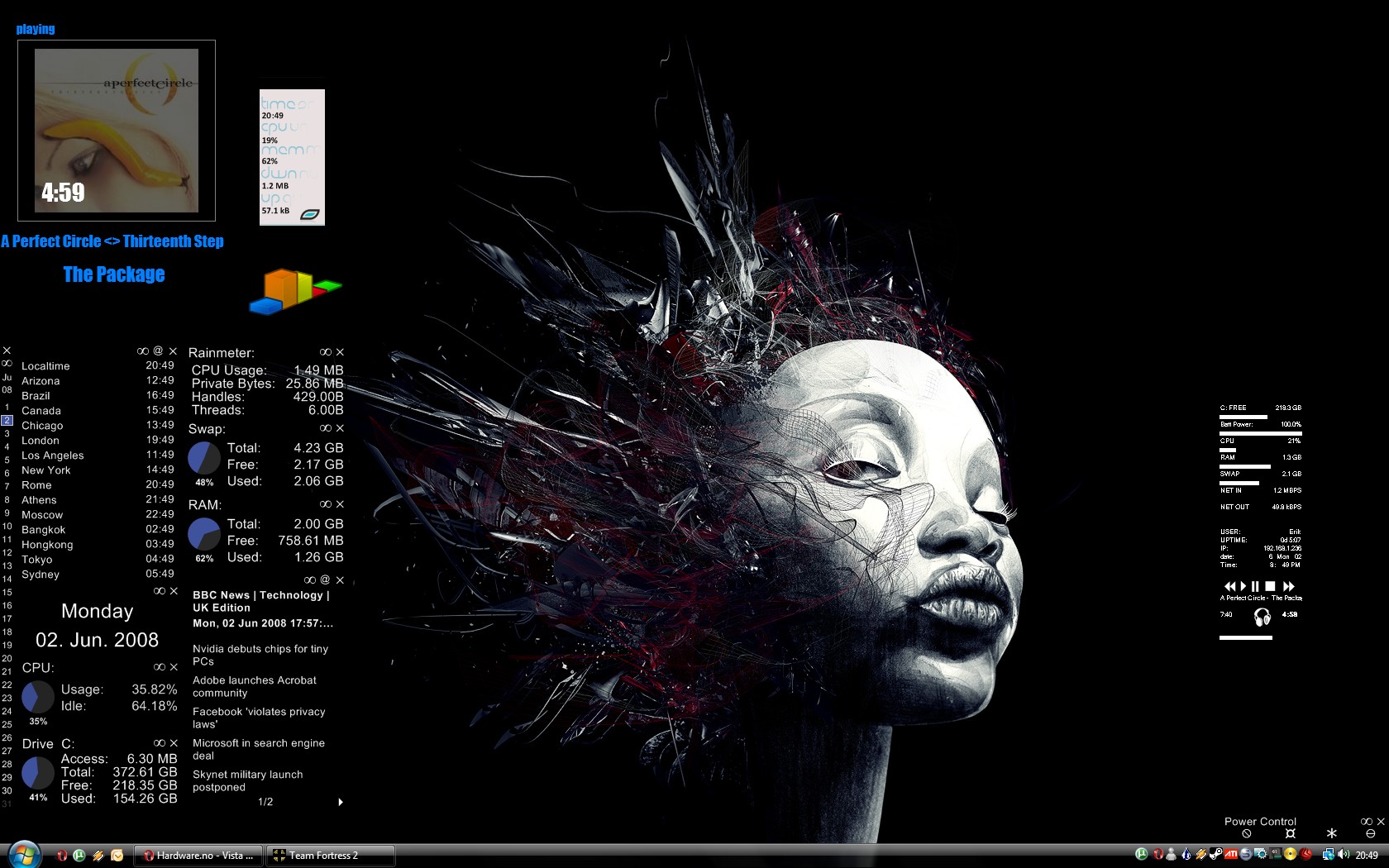Open the volume speaker tray icon
Screen dimensions: 1389x868
1344,854
